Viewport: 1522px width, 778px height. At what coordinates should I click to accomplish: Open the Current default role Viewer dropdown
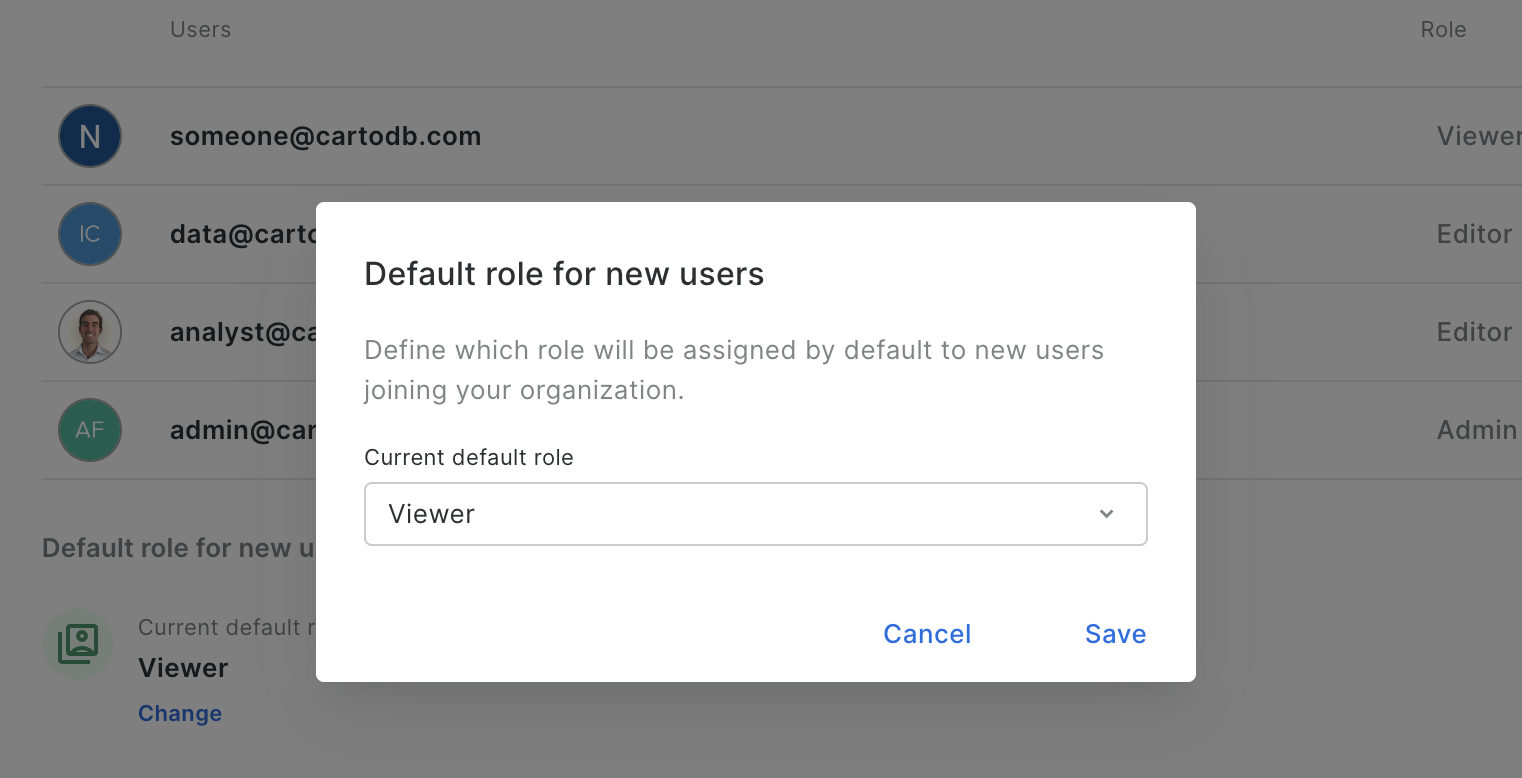755,514
